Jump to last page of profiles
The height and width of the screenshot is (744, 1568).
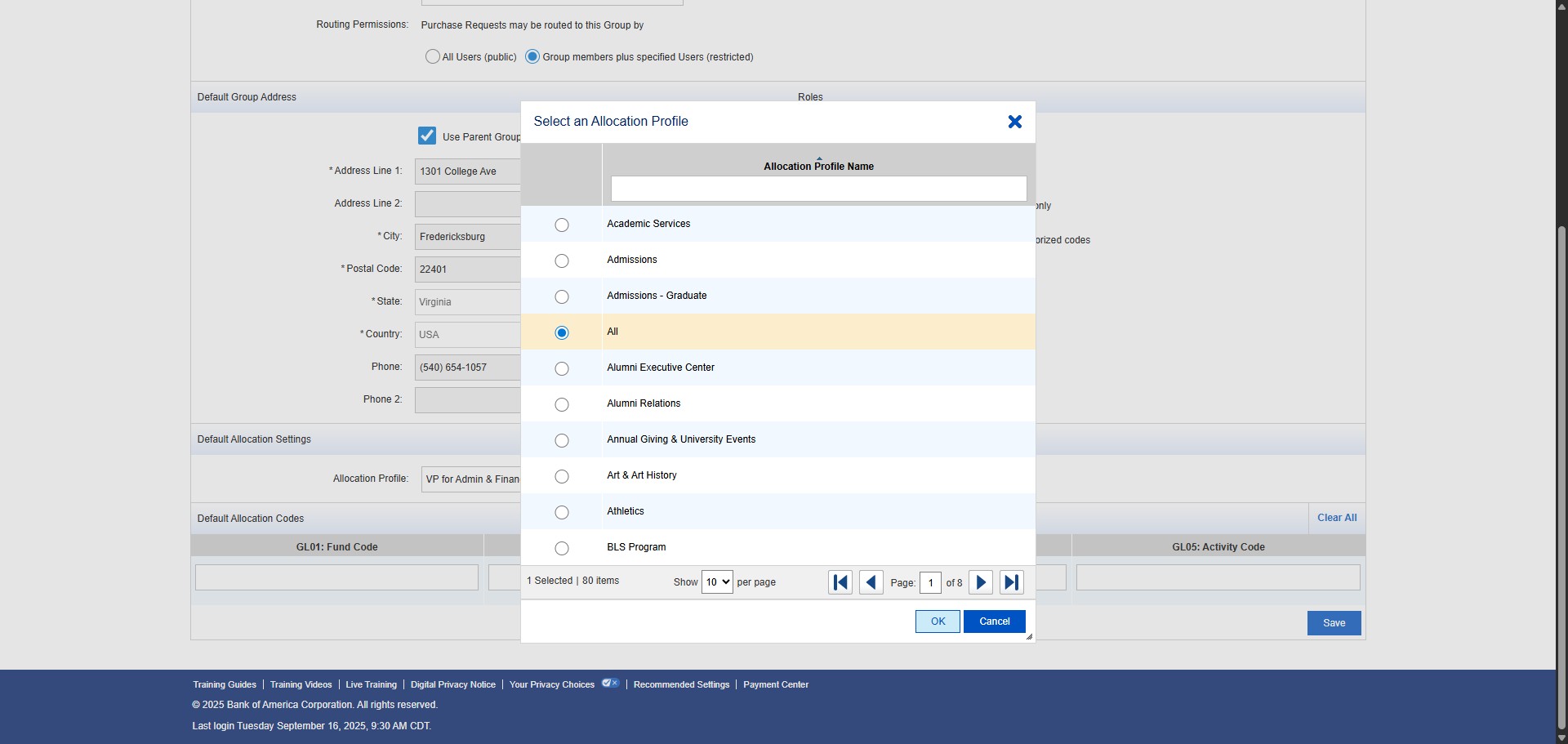(1012, 582)
